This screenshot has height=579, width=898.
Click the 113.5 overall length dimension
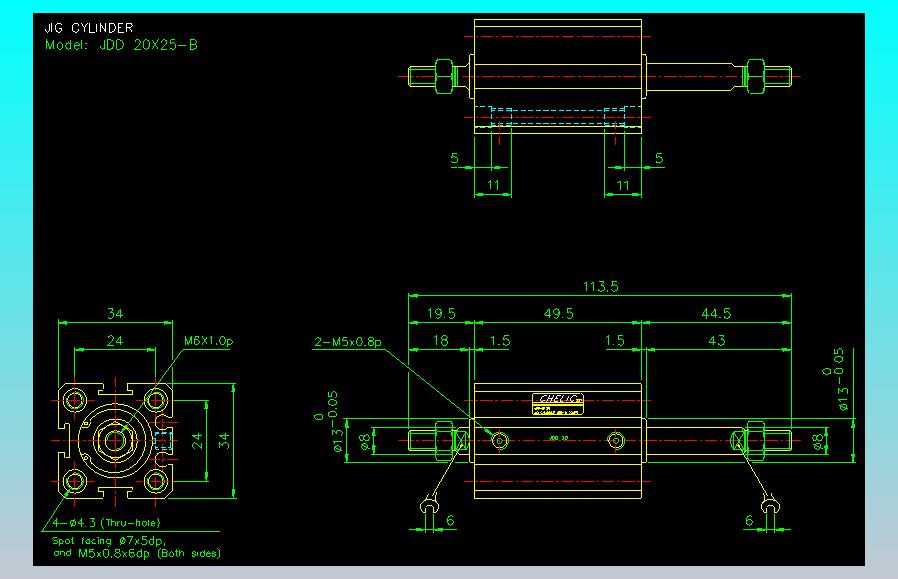pyautogui.click(x=601, y=286)
